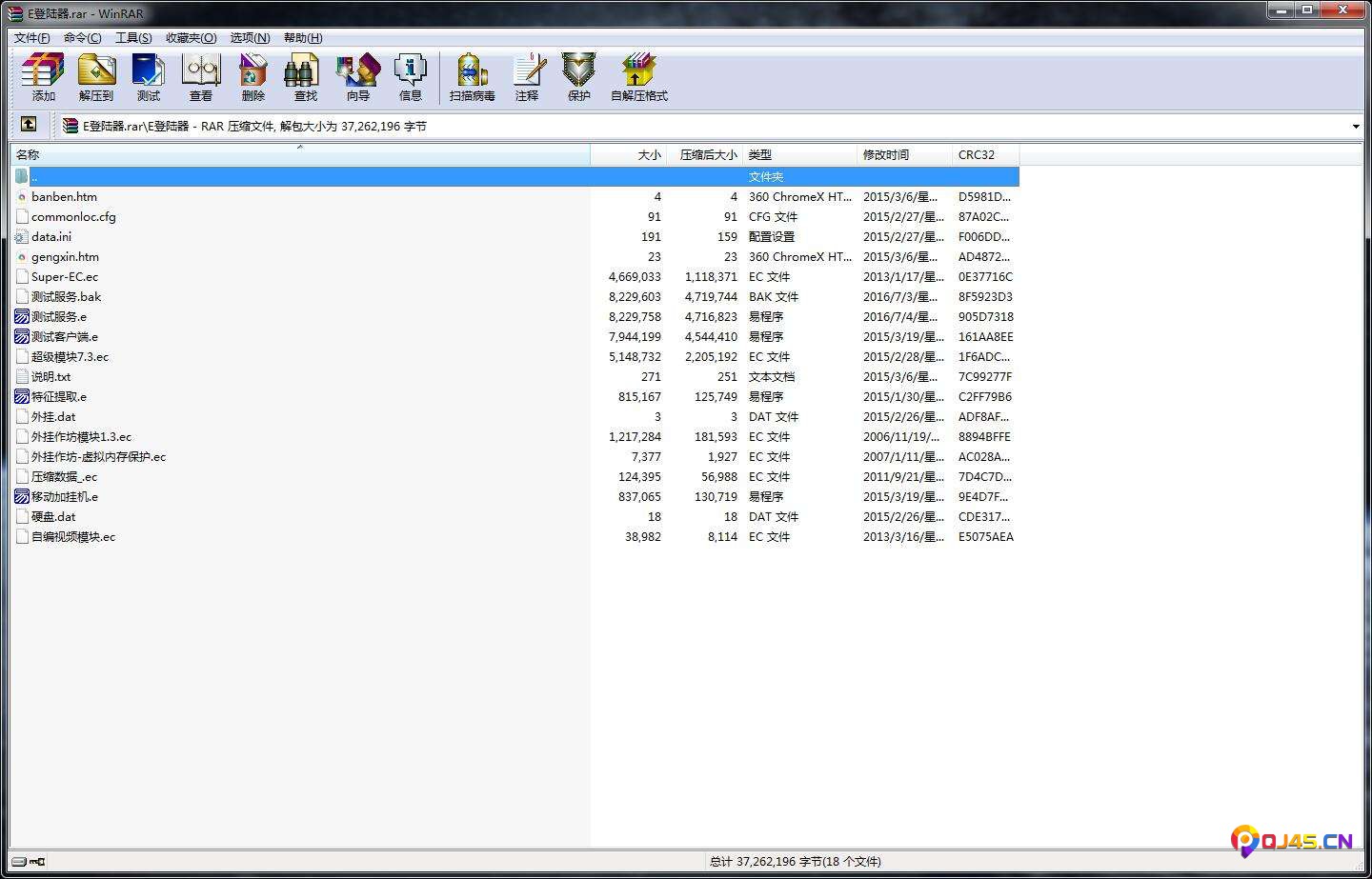
Task: Open the 向导 (Wizard) toolbar icon
Action: click(x=358, y=77)
